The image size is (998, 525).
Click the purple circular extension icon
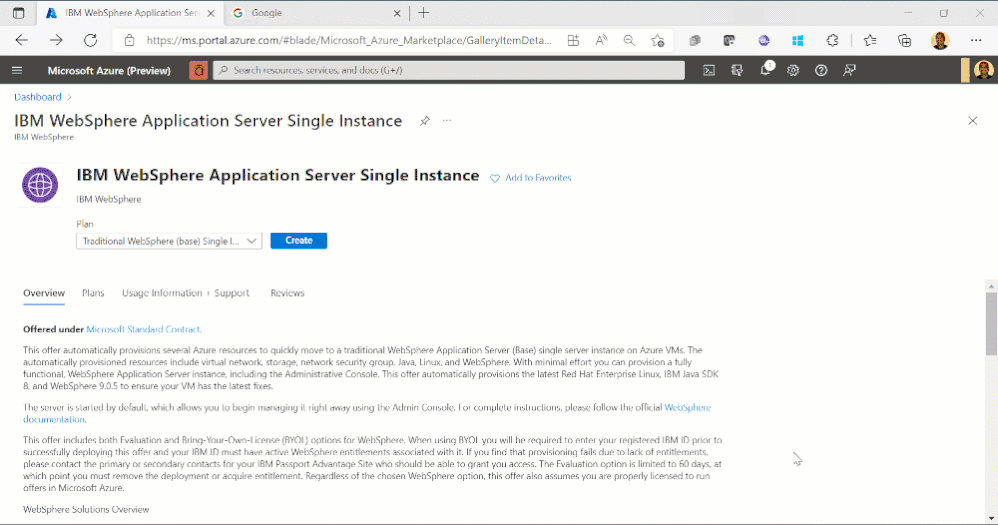click(x=764, y=40)
